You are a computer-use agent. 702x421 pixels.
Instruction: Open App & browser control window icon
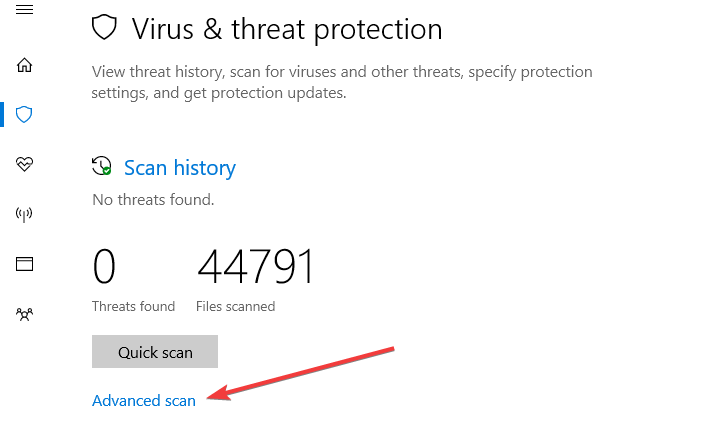click(25, 264)
